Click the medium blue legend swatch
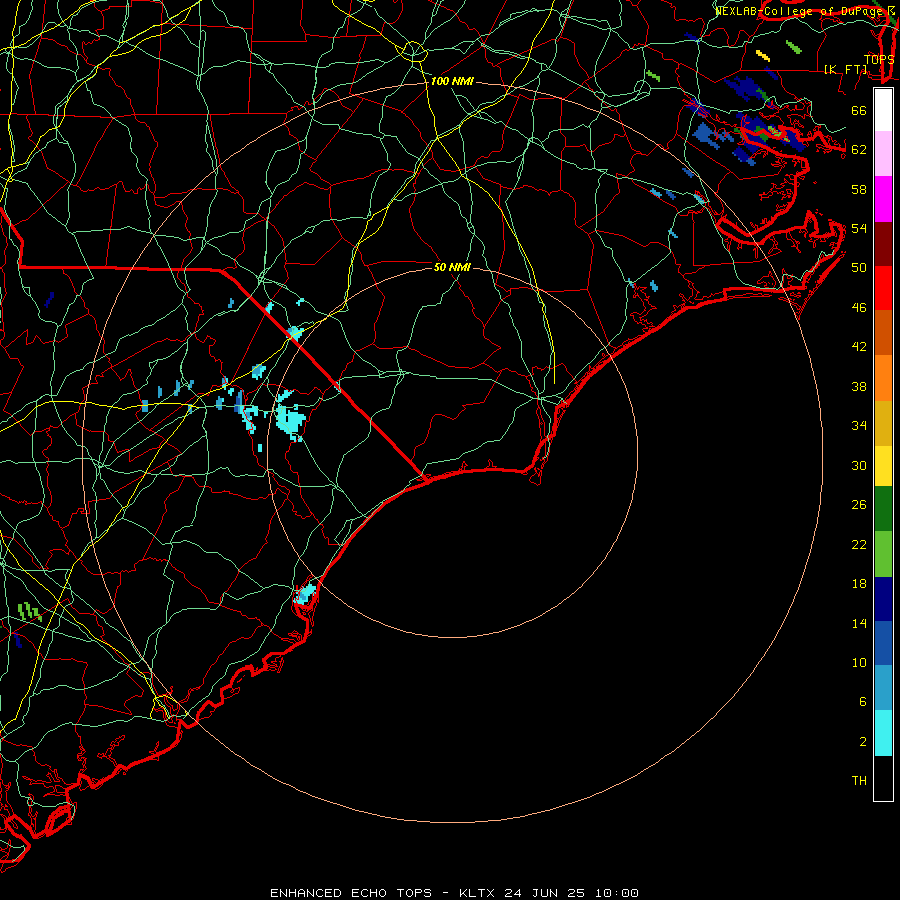The image size is (900, 900). coord(883,643)
